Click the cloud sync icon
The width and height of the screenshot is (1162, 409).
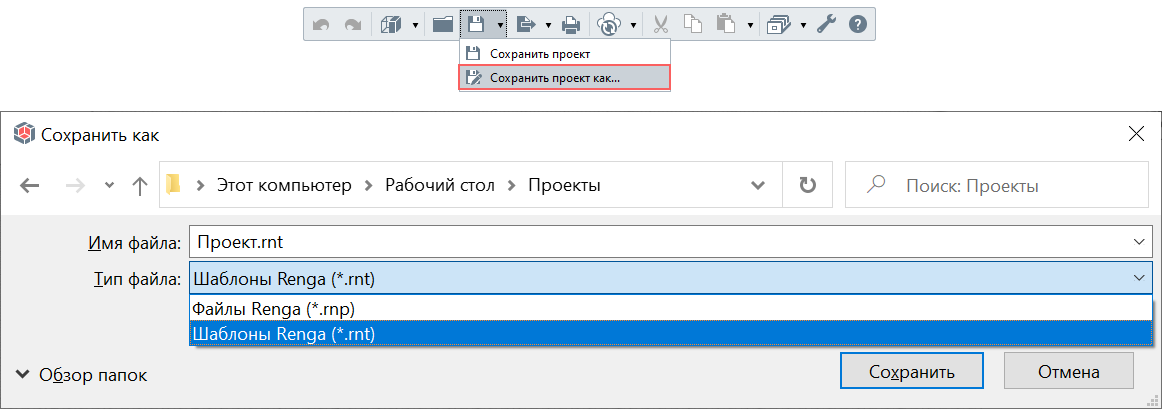tap(609, 24)
